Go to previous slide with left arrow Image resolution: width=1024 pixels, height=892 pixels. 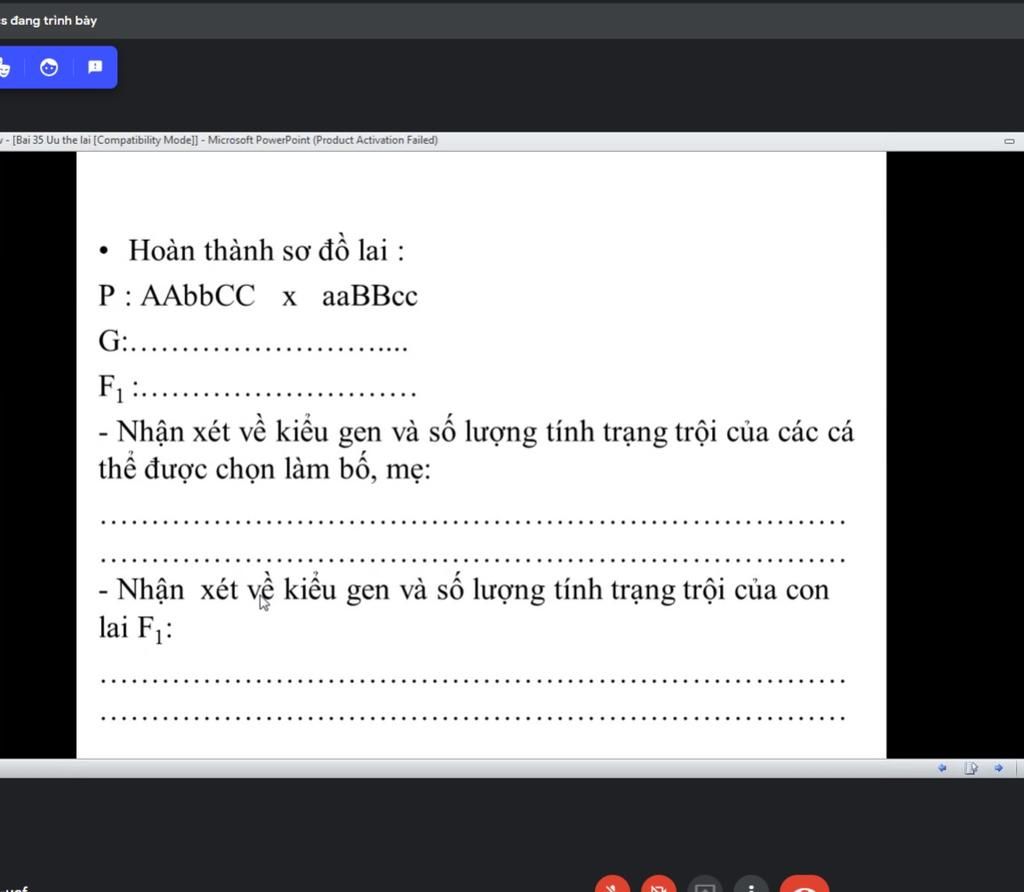[x=942, y=768]
